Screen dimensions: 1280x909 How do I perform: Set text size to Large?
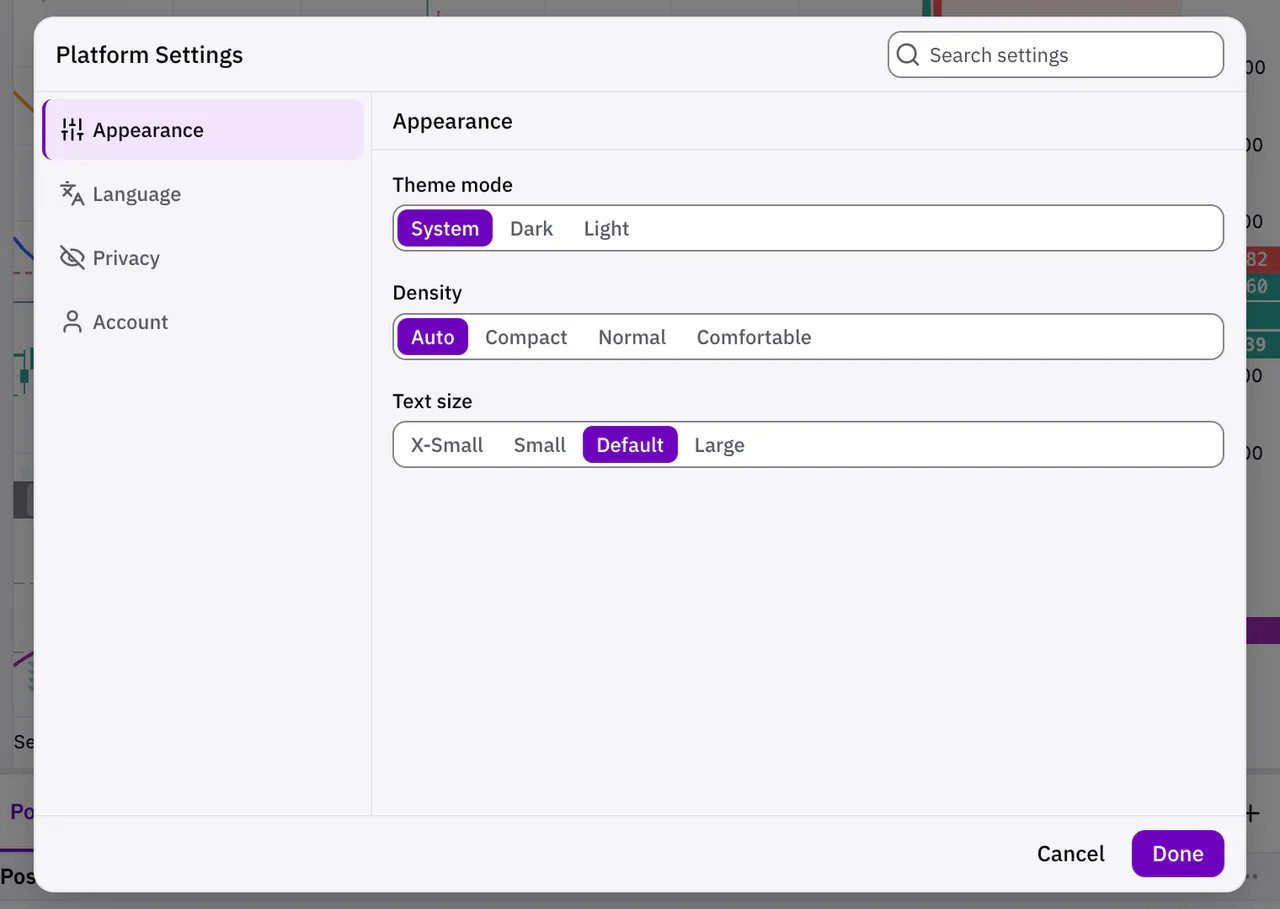(719, 445)
